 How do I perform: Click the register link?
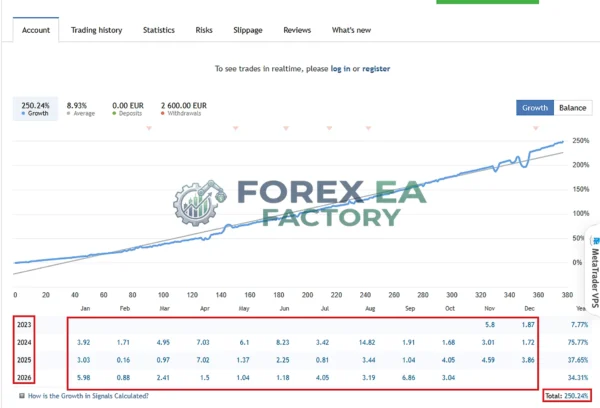(376, 69)
